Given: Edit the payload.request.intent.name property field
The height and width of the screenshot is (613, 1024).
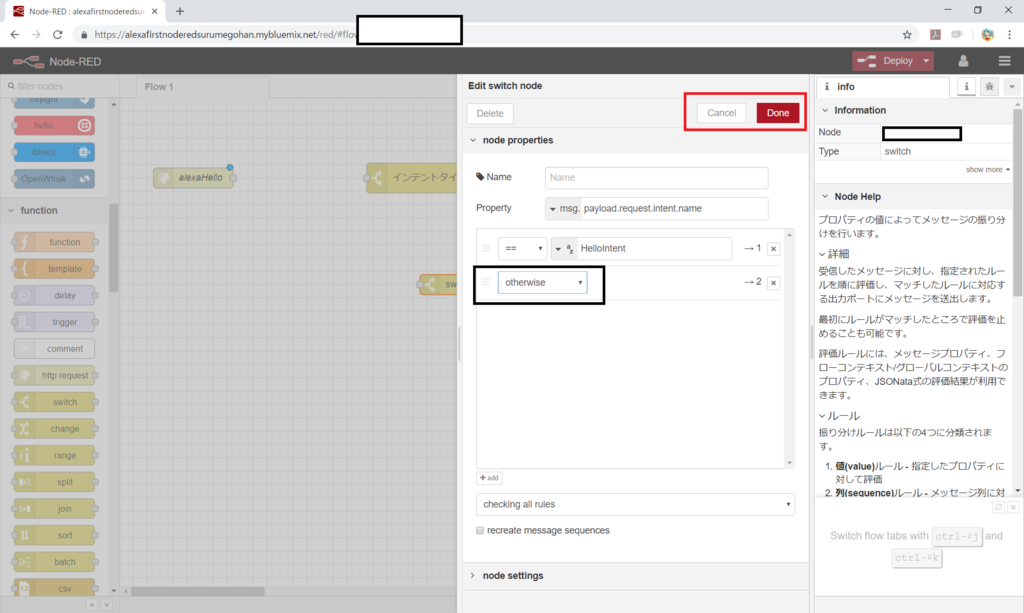Looking at the screenshot, I should pos(674,208).
